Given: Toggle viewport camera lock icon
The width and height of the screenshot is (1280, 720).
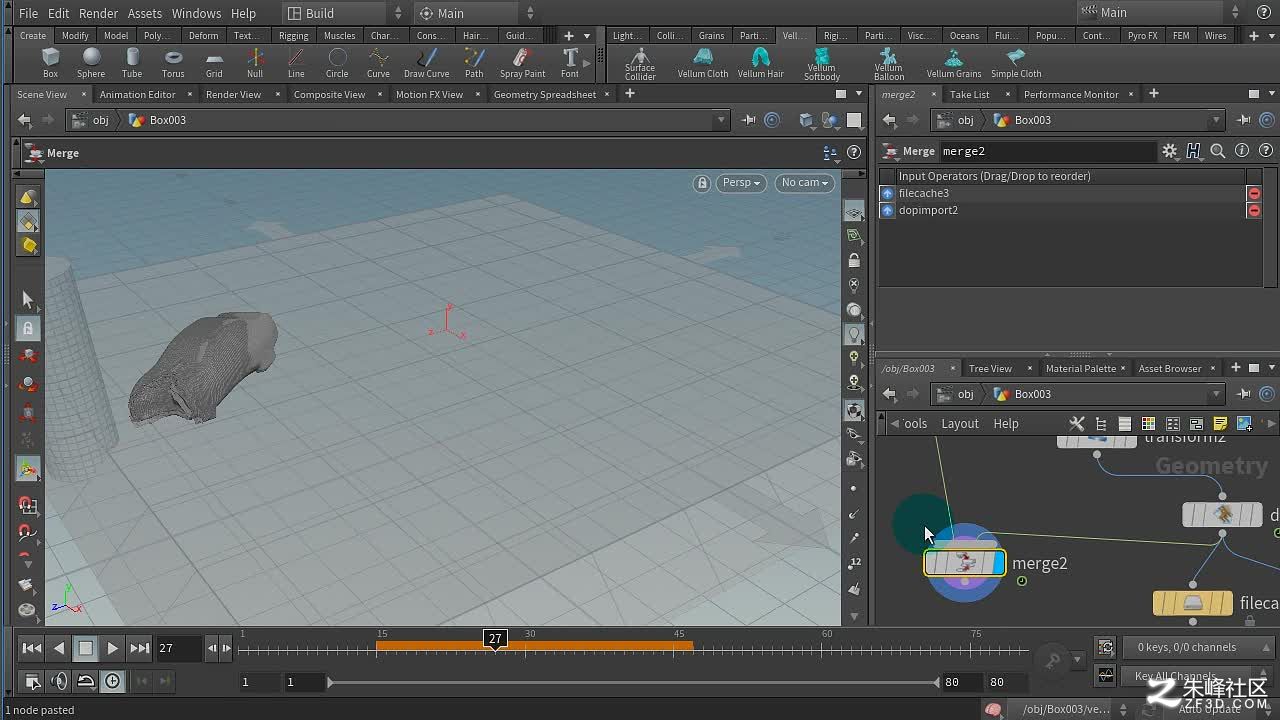Looking at the screenshot, I should 703,183.
